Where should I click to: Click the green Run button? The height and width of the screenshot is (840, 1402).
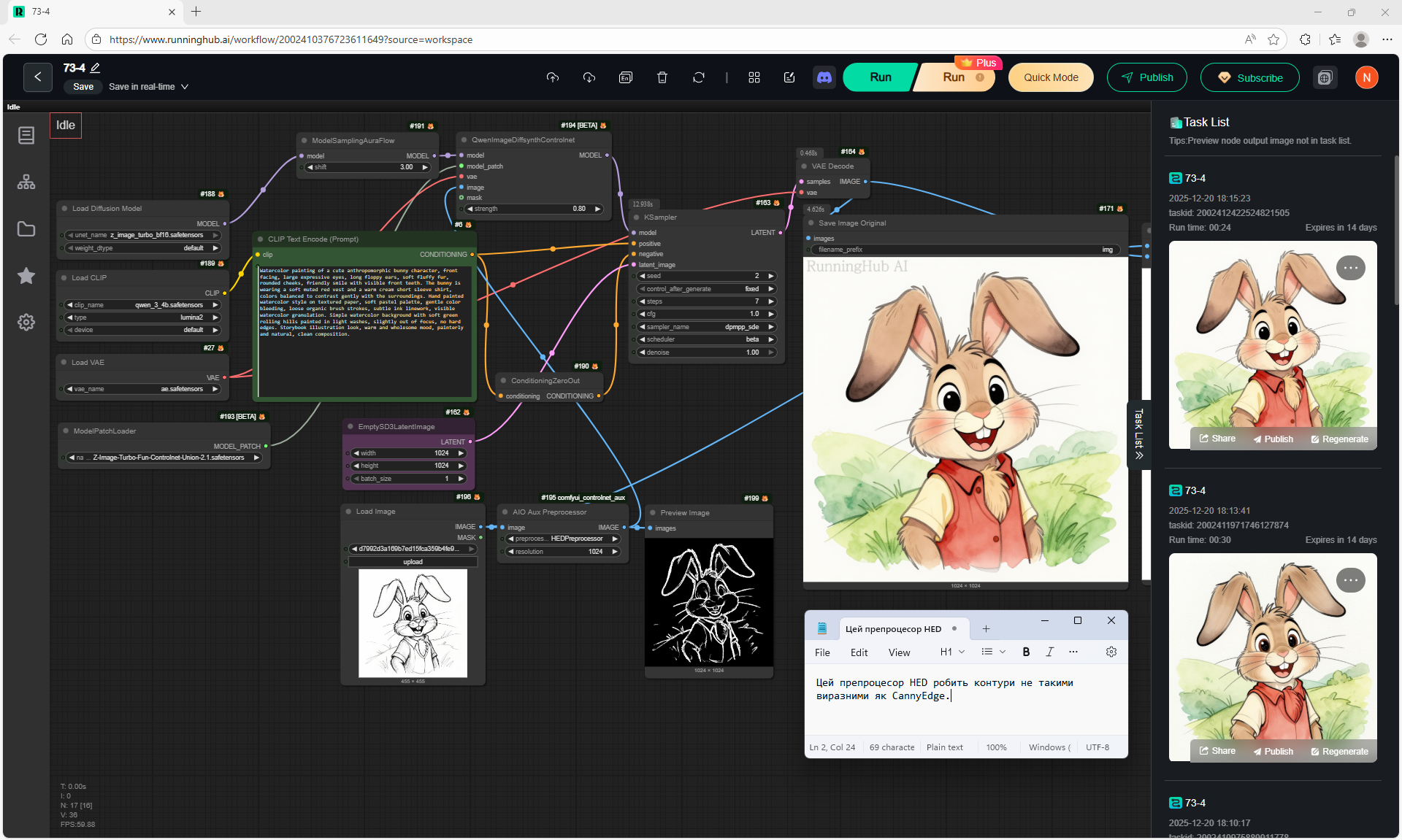coord(880,77)
